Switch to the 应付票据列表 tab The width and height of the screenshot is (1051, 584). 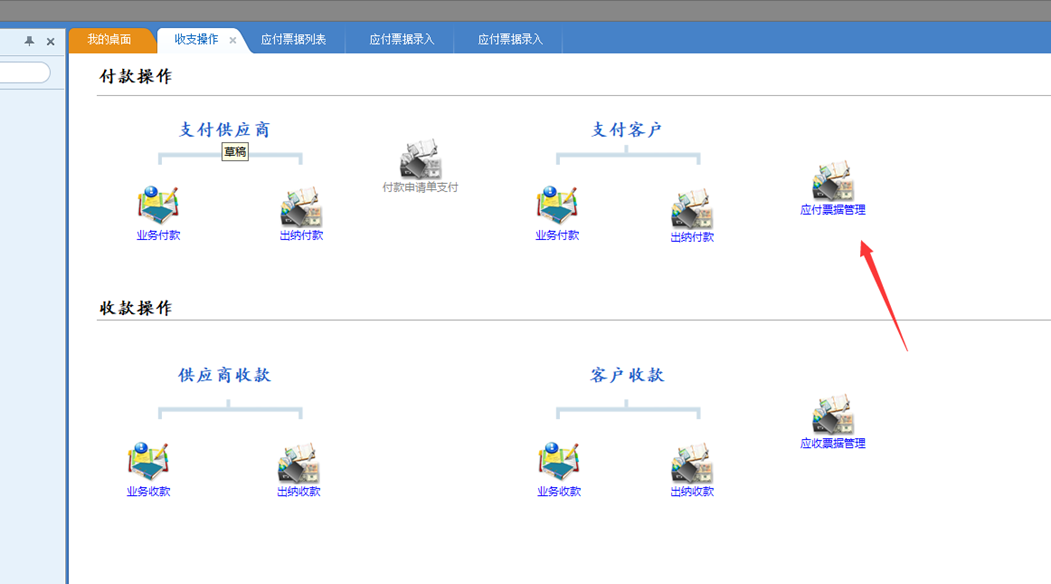[294, 40]
